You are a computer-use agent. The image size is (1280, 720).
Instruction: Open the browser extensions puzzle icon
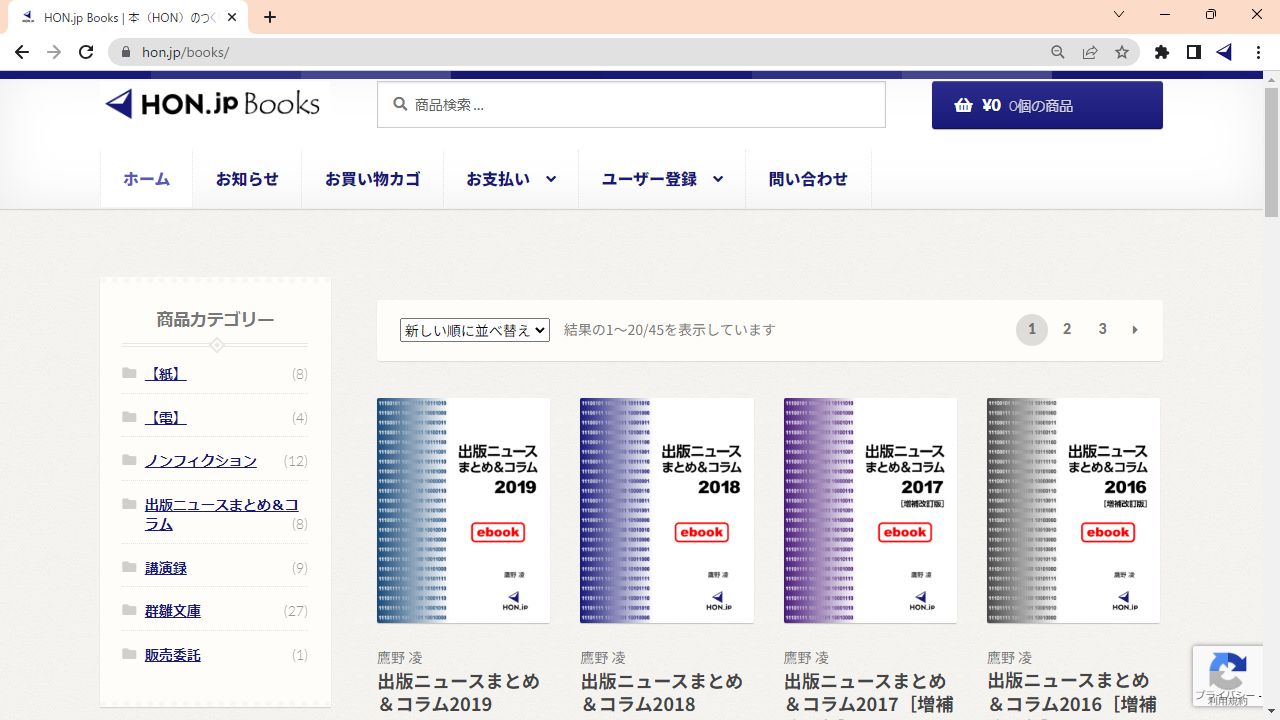[x=1161, y=52]
